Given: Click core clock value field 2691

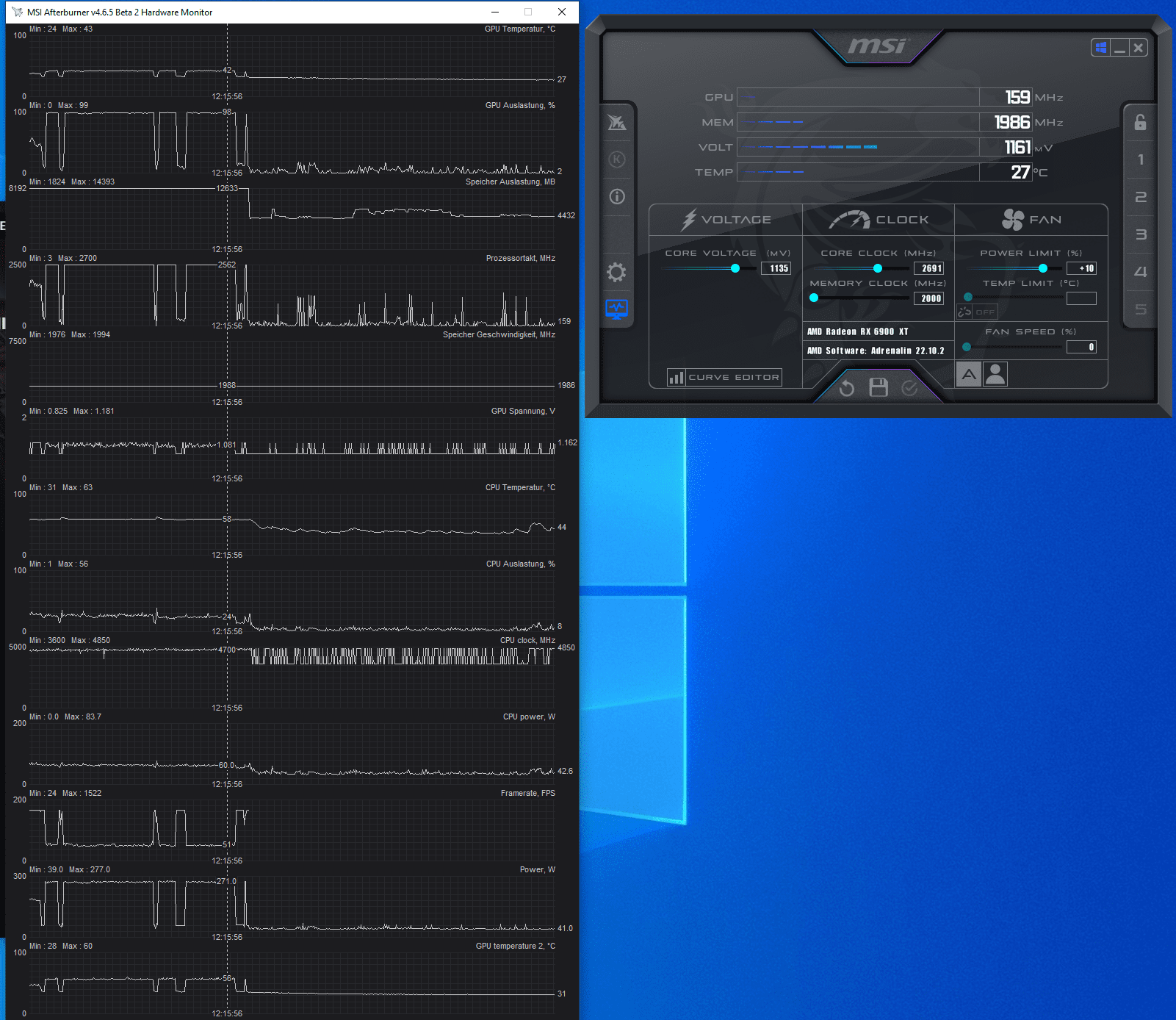Looking at the screenshot, I should pos(928,268).
